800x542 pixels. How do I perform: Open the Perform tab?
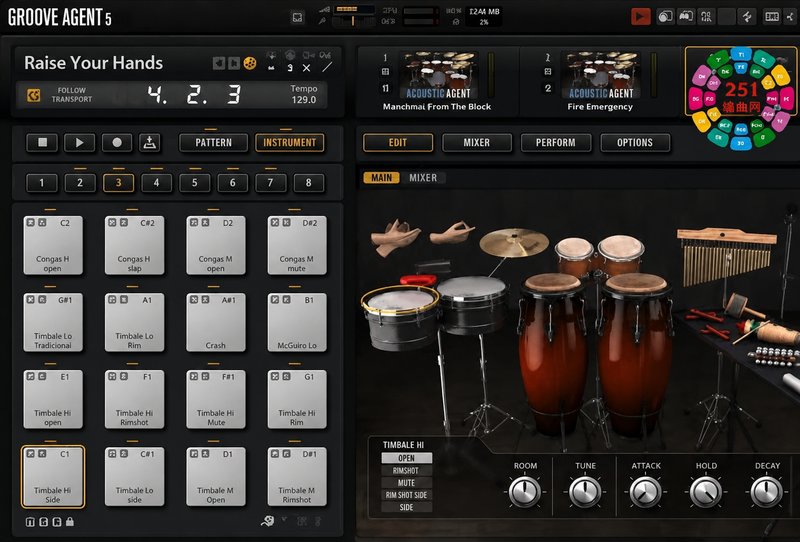pyautogui.click(x=556, y=143)
